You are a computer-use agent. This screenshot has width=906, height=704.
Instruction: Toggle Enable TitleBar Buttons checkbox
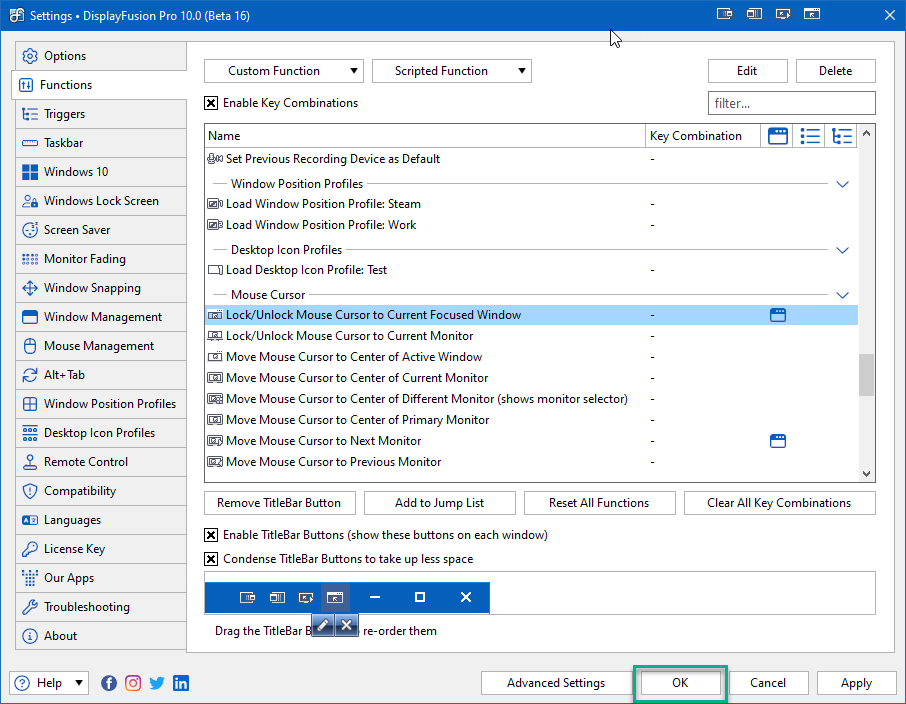pos(211,535)
